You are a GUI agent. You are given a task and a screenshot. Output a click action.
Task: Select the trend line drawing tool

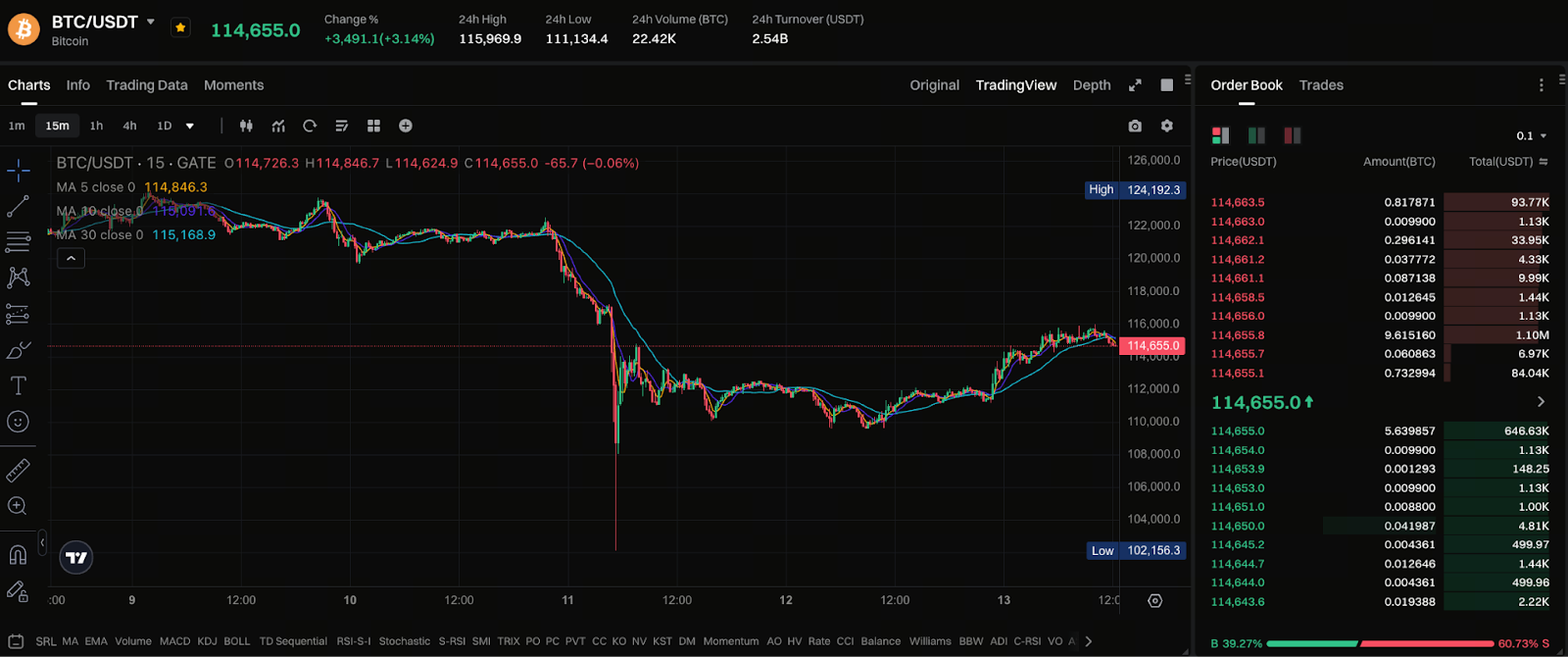[x=19, y=207]
